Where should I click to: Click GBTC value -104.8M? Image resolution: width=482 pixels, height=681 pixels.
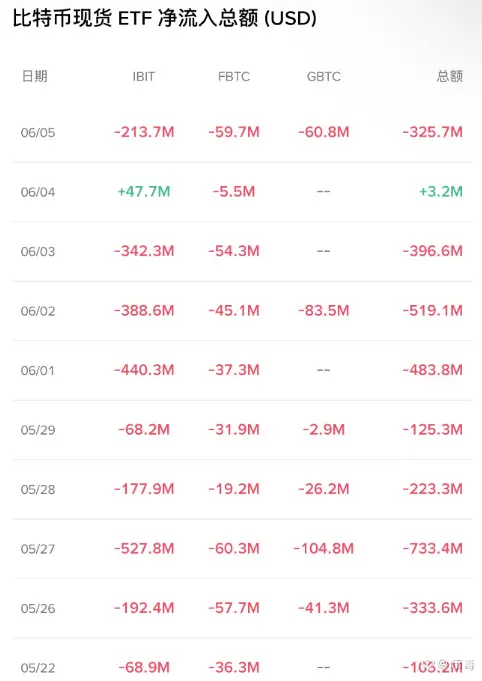click(324, 549)
